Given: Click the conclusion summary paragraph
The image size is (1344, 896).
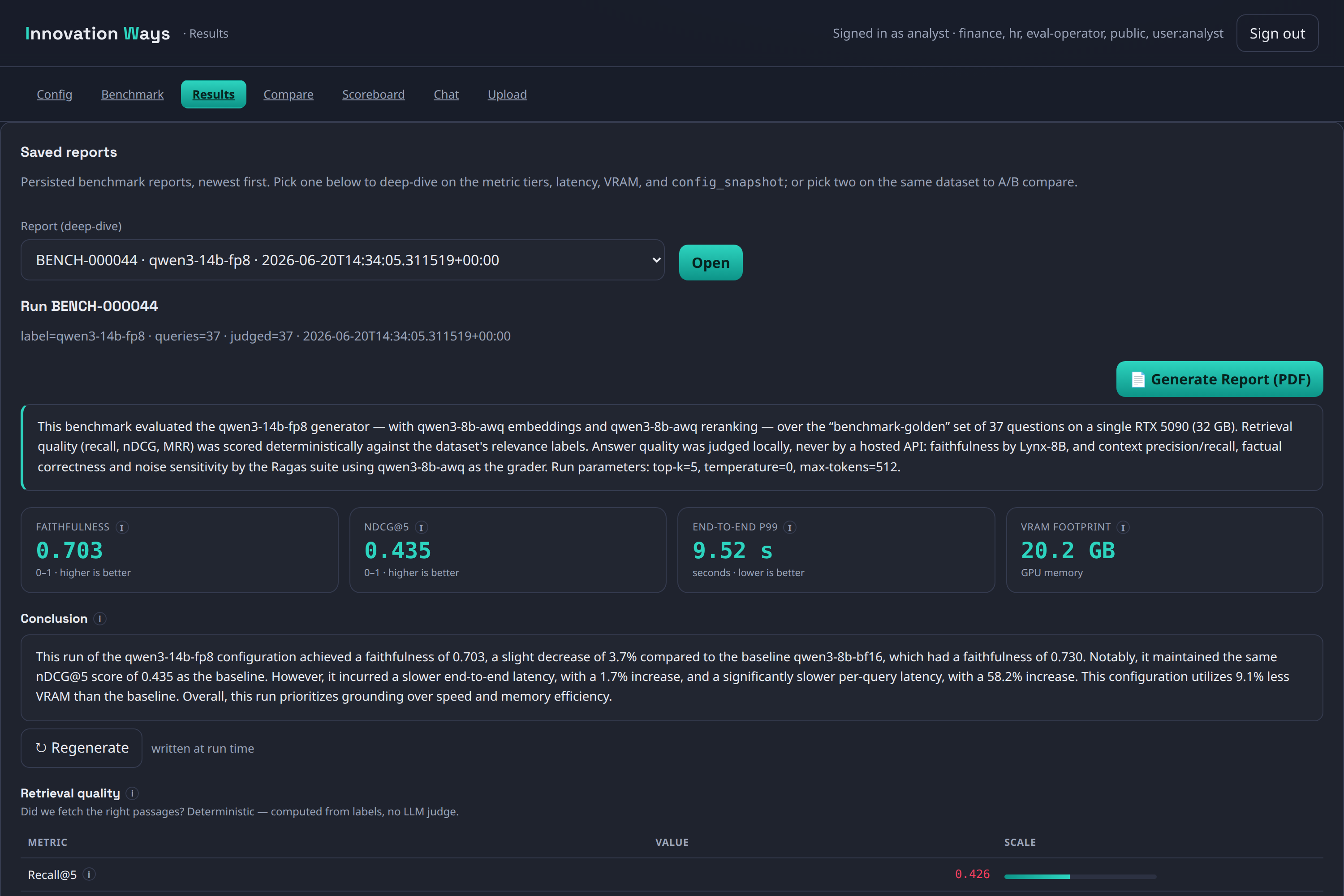Looking at the screenshot, I should [672, 677].
